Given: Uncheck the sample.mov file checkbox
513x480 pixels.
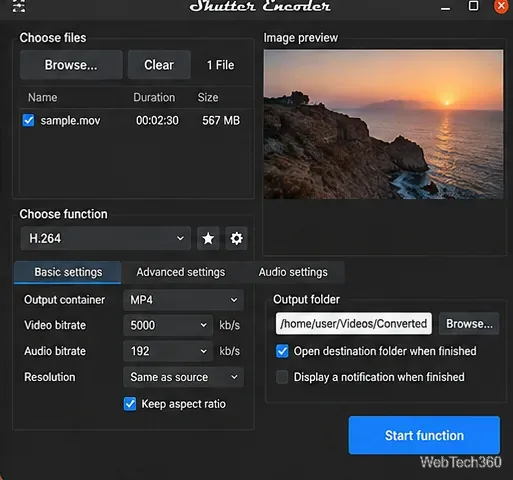Looking at the screenshot, I should pos(28,120).
